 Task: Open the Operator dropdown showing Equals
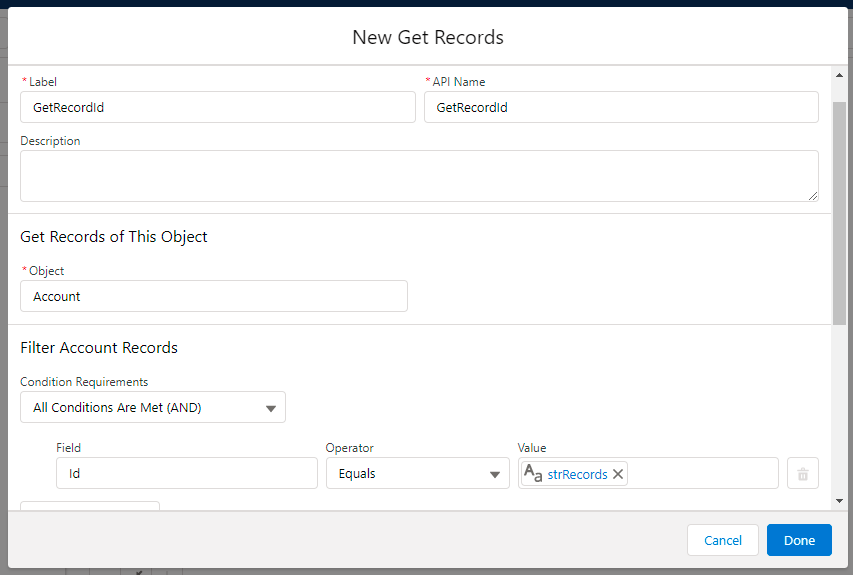(418, 473)
